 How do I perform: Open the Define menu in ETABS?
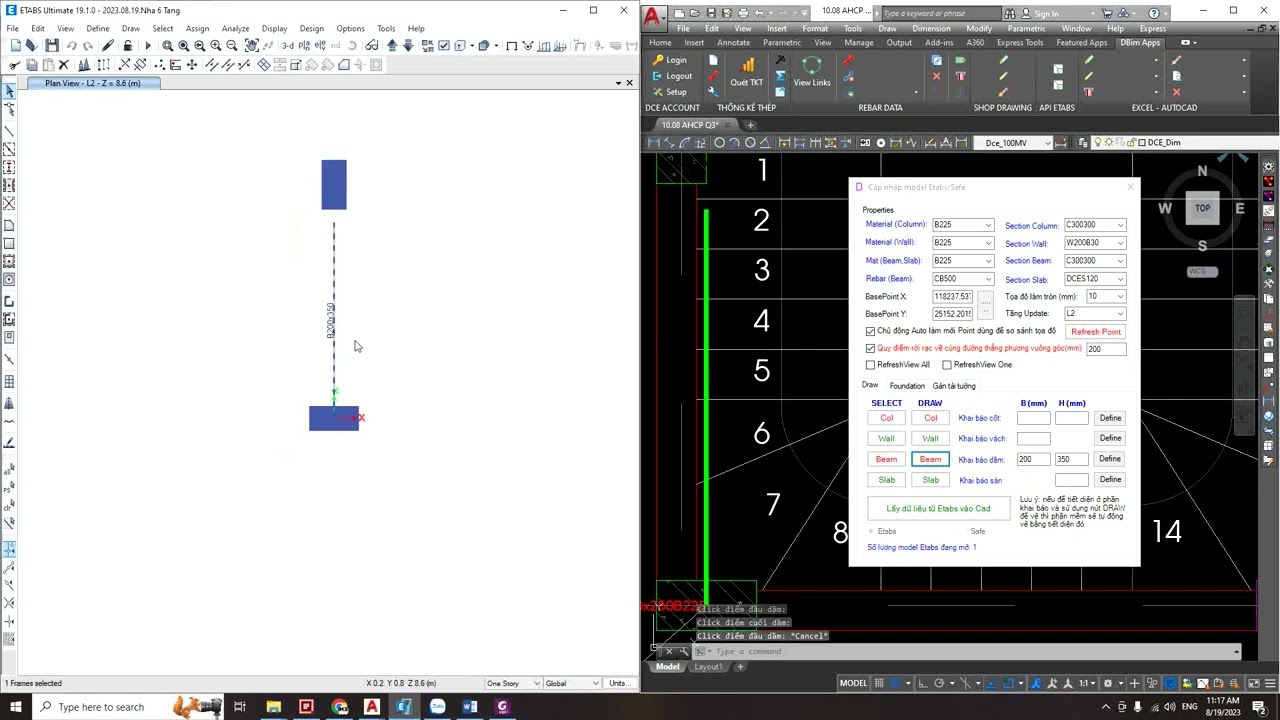pyautogui.click(x=98, y=28)
